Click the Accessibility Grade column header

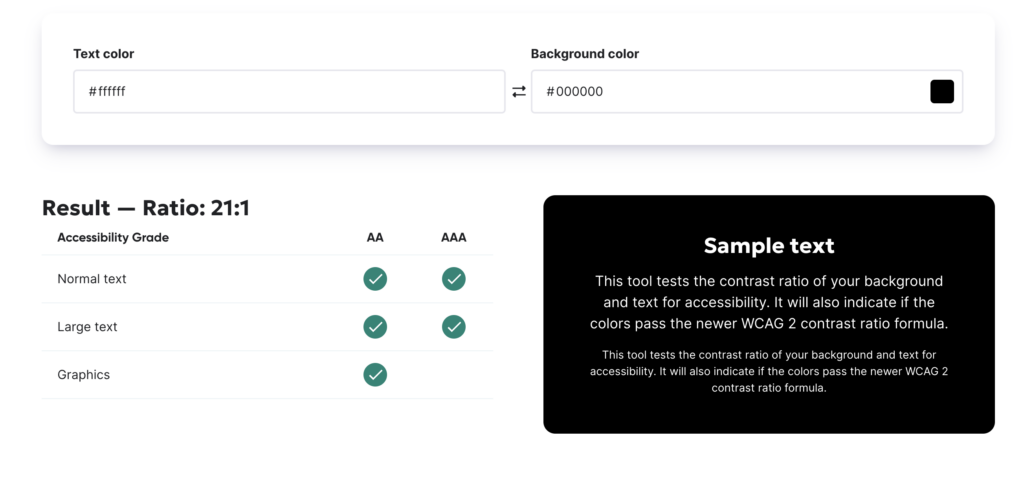[113, 238]
